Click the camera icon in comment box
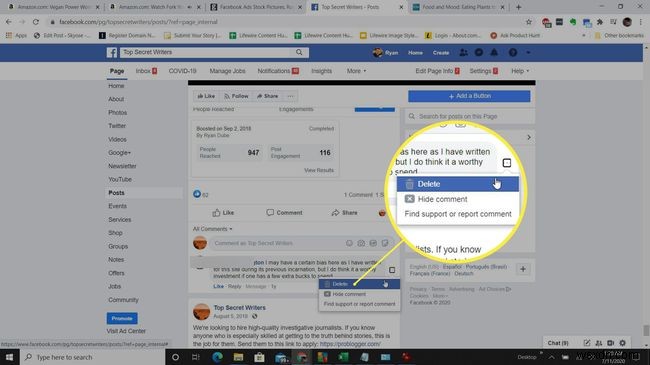 pyautogui.click(x=361, y=243)
